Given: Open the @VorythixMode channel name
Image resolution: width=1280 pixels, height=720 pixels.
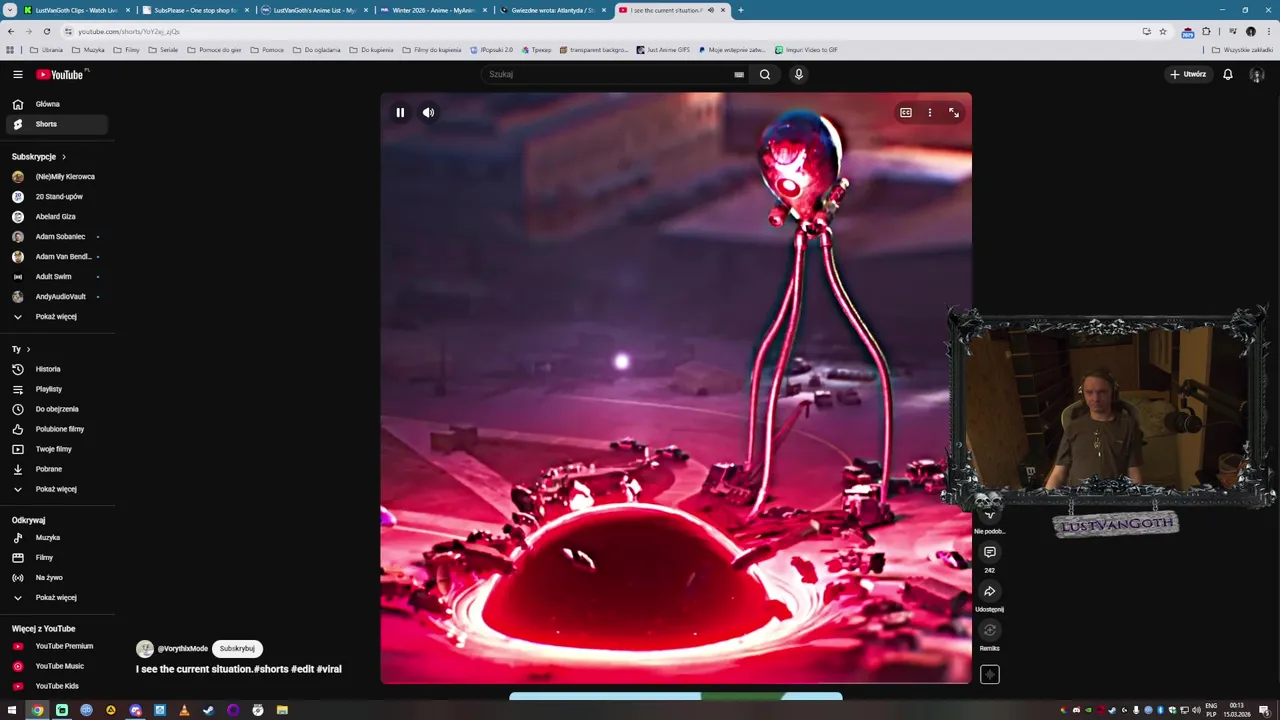Looking at the screenshot, I should [183, 649].
